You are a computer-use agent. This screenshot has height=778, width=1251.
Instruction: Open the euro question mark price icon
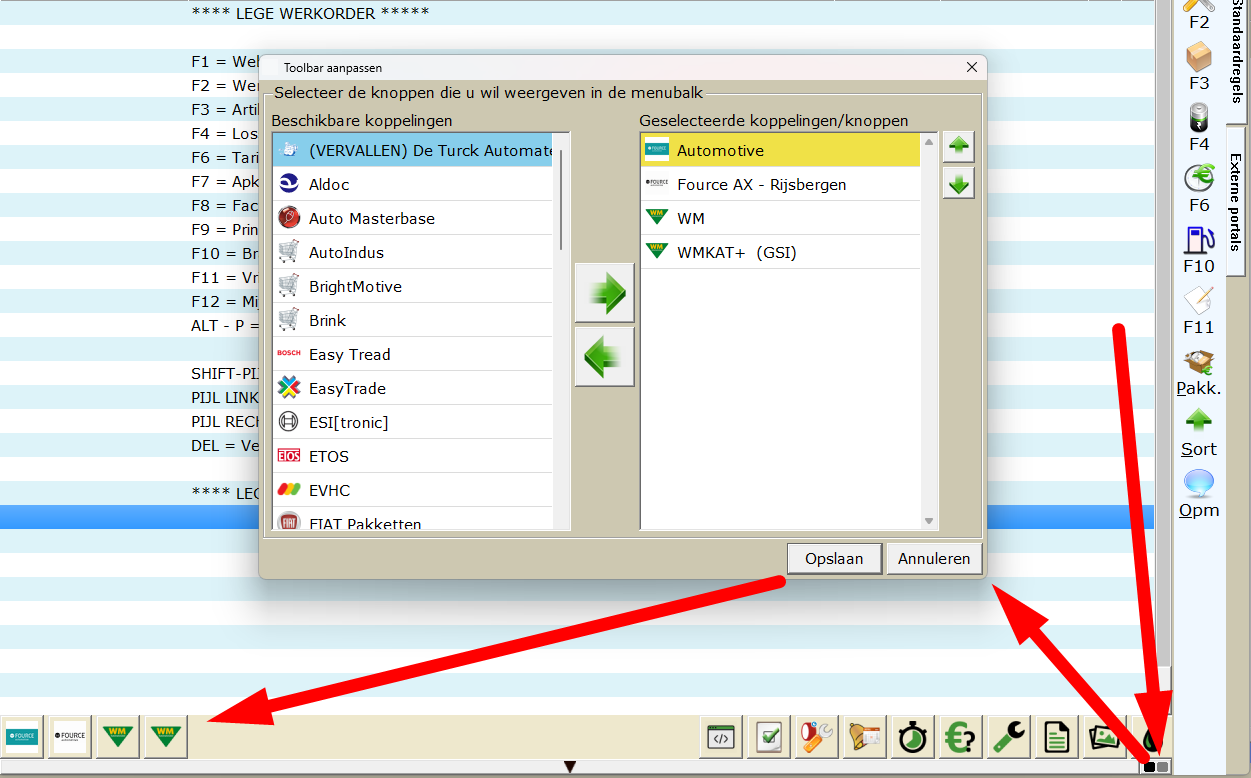pyautogui.click(x=960, y=738)
